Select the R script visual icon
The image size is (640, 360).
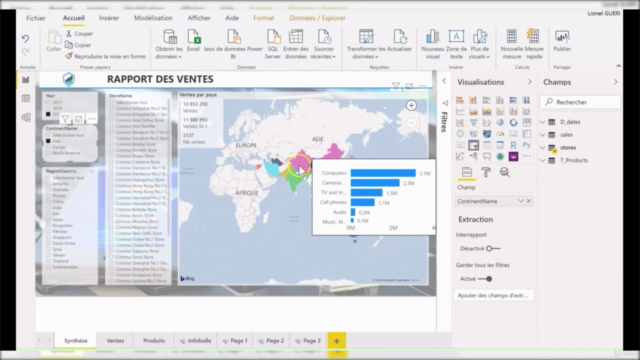(x=513, y=145)
